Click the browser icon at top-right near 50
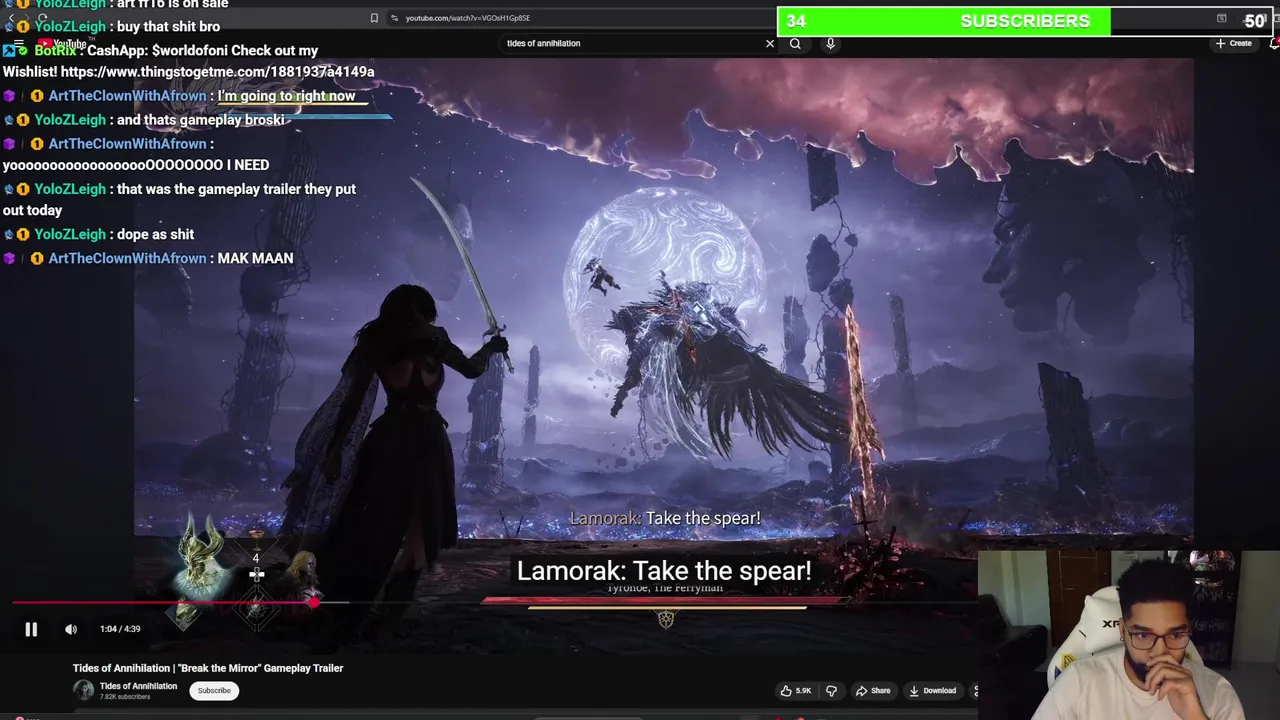Viewport: 1280px width, 720px height. pyautogui.click(x=1221, y=18)
